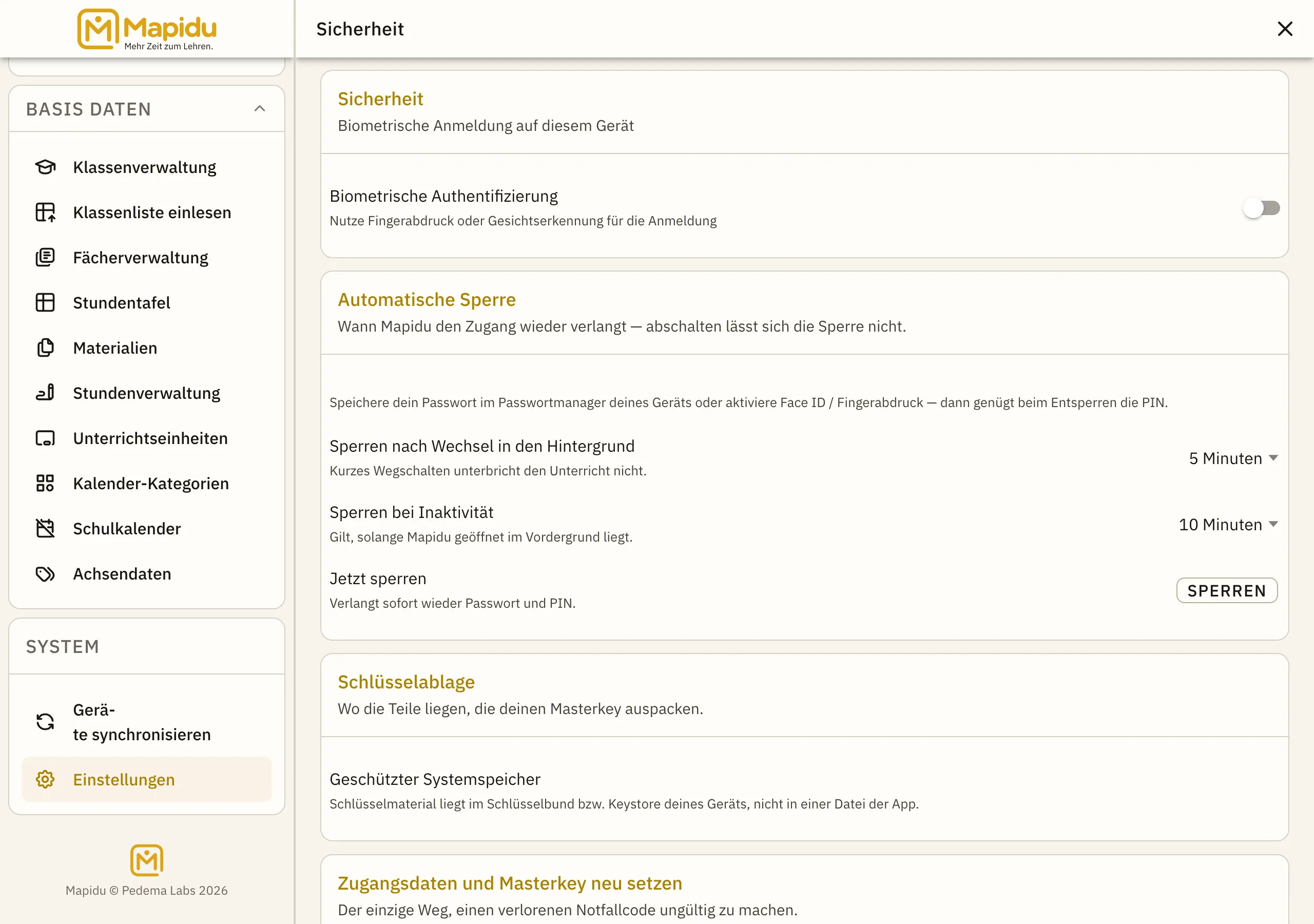Click the Kalender-Kategorien grid icon
Screen dimensions: 1314x924
click(x=45, y=483)
